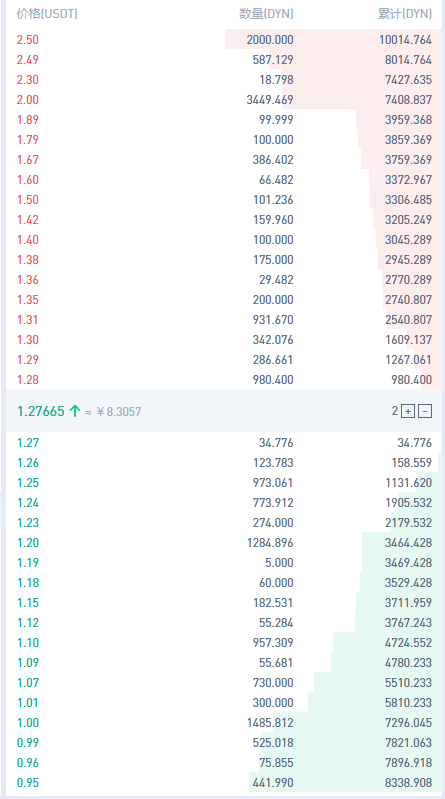Select the 1.20 bid price level
This screenshot has width=445, height=799.
pyautogui.click(x=28, y=543)
